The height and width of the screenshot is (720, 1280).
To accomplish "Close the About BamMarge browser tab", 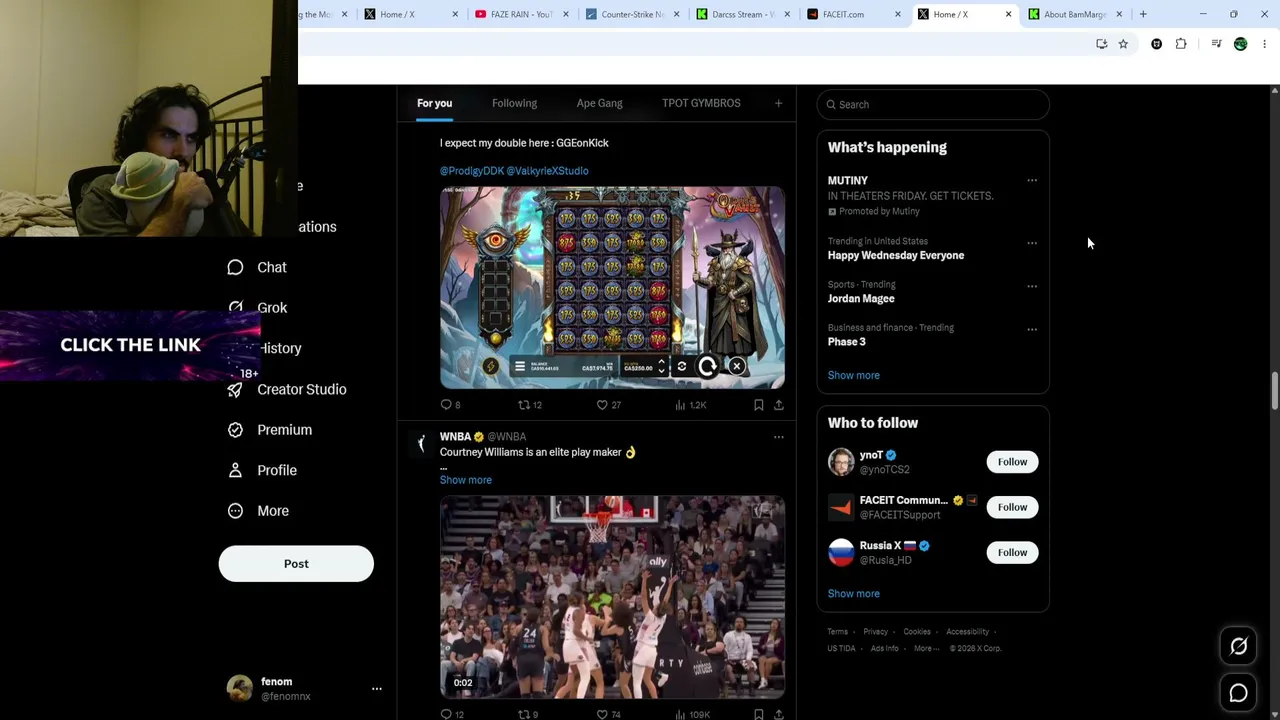I will pos(1119,14).
